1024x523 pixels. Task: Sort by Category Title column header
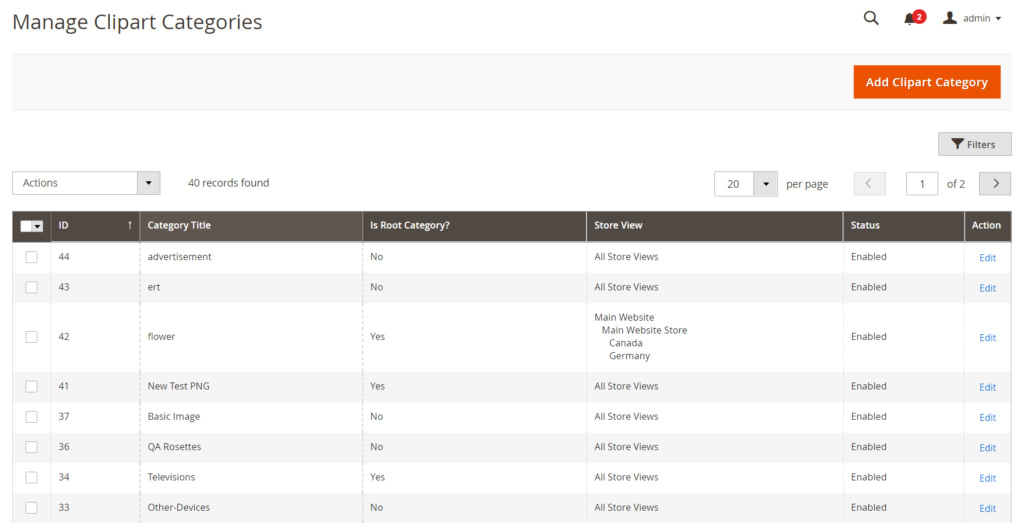(180, 226)
